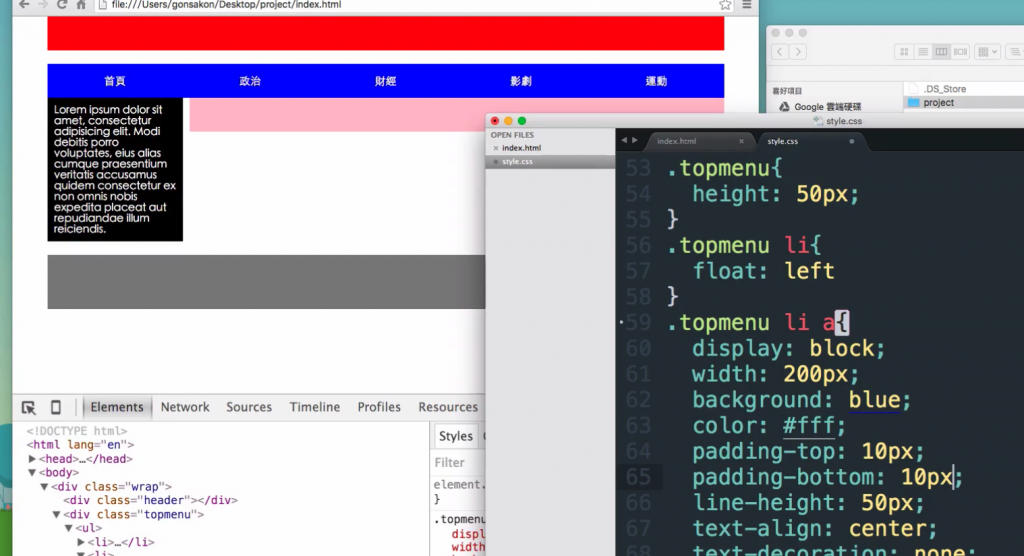The height and width of the screenshot is (556, 1024).
Task: Open the browser hamburger menu
Action: click(746, 5)
